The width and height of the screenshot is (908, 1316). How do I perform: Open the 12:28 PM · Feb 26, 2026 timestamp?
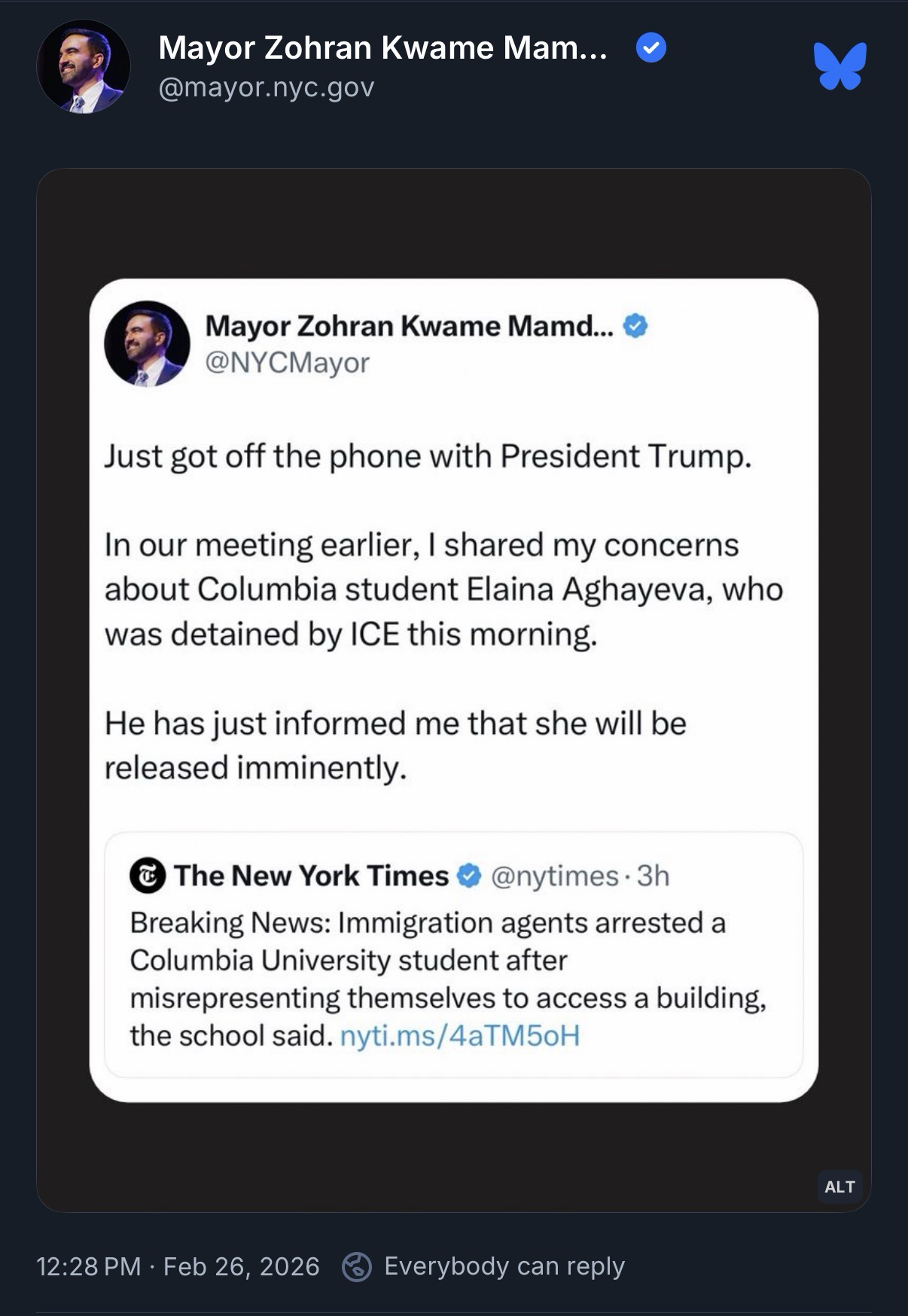tap(178, 1266)
